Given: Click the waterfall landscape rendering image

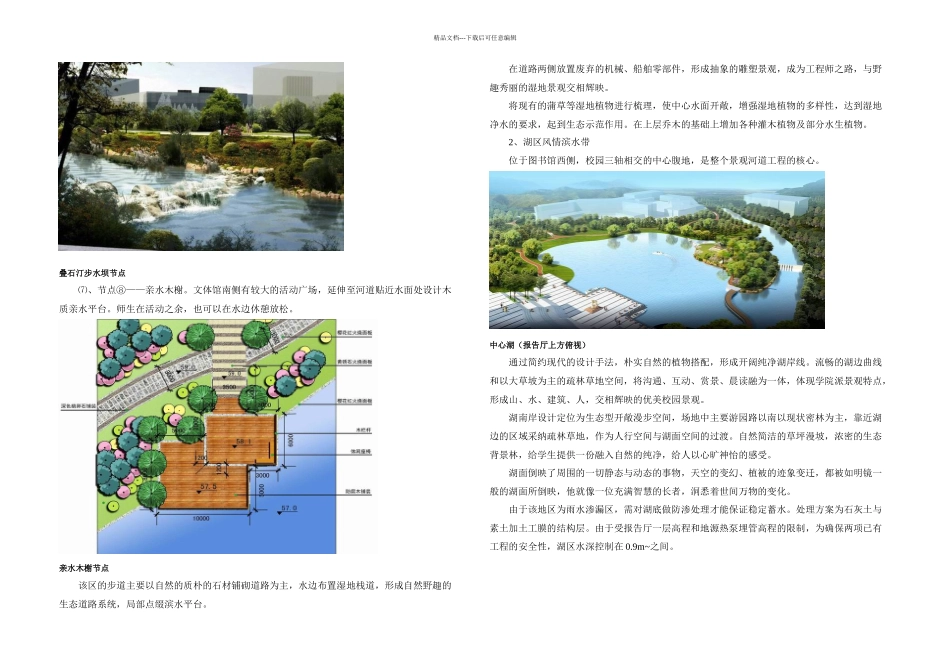Looking at the screenshot, I should click(201, 156).
